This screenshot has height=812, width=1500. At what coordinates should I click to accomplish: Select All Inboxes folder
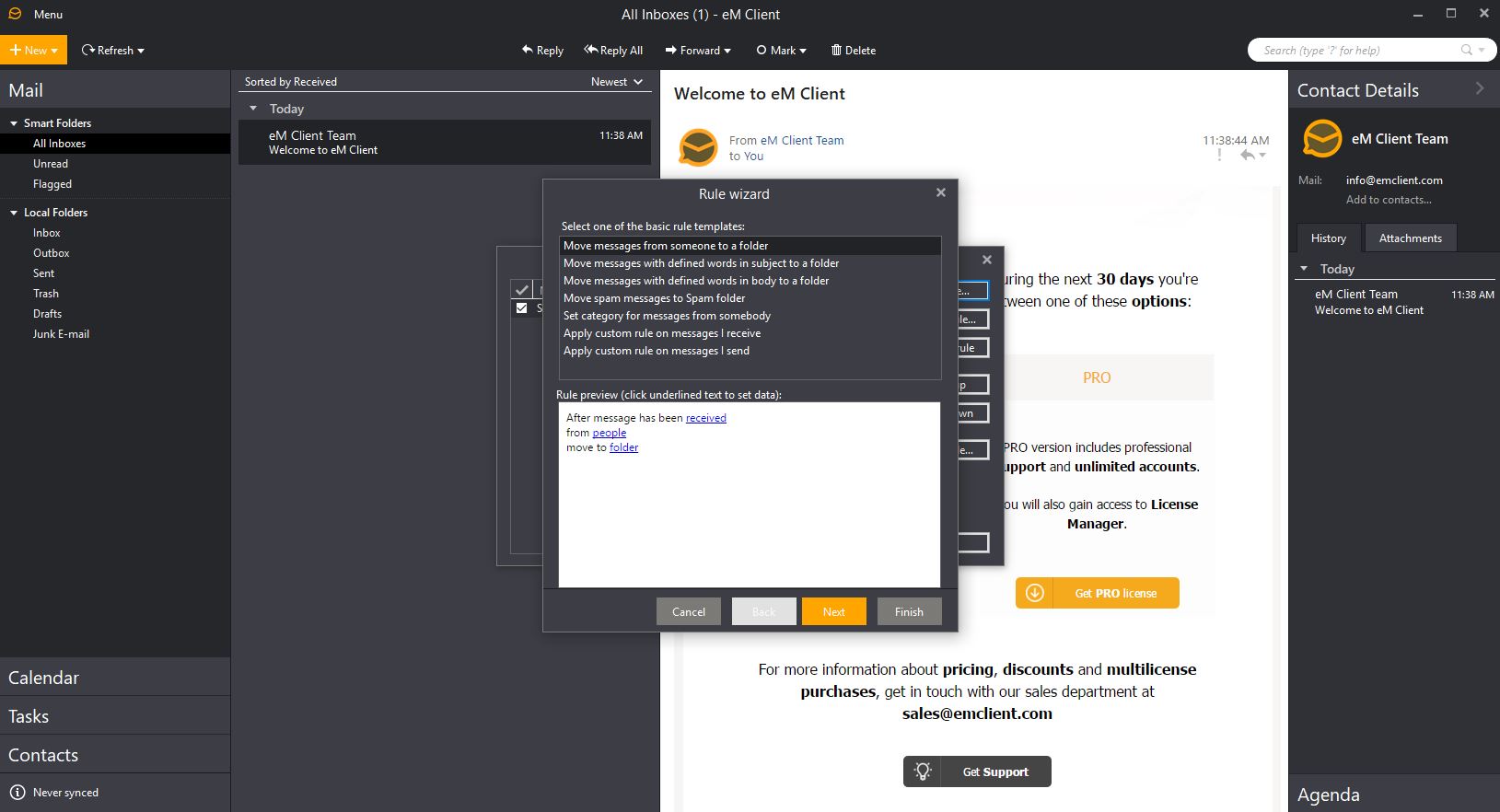pyautogui.click(x=115, y=144)
